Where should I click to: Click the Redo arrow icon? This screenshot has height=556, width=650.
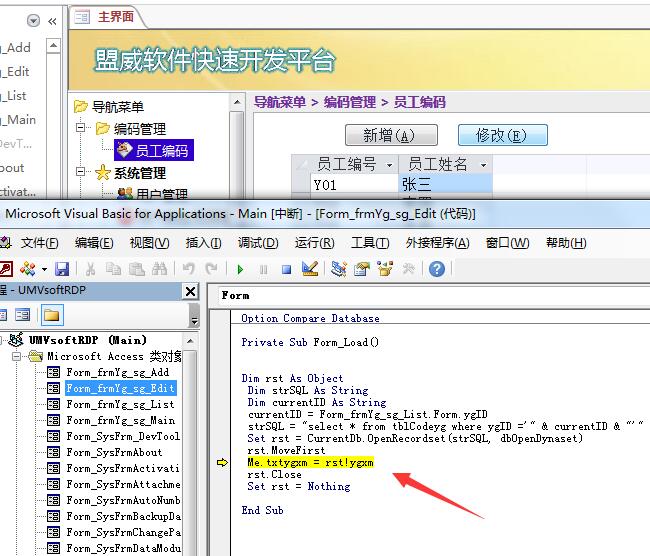tap(212, 270)
